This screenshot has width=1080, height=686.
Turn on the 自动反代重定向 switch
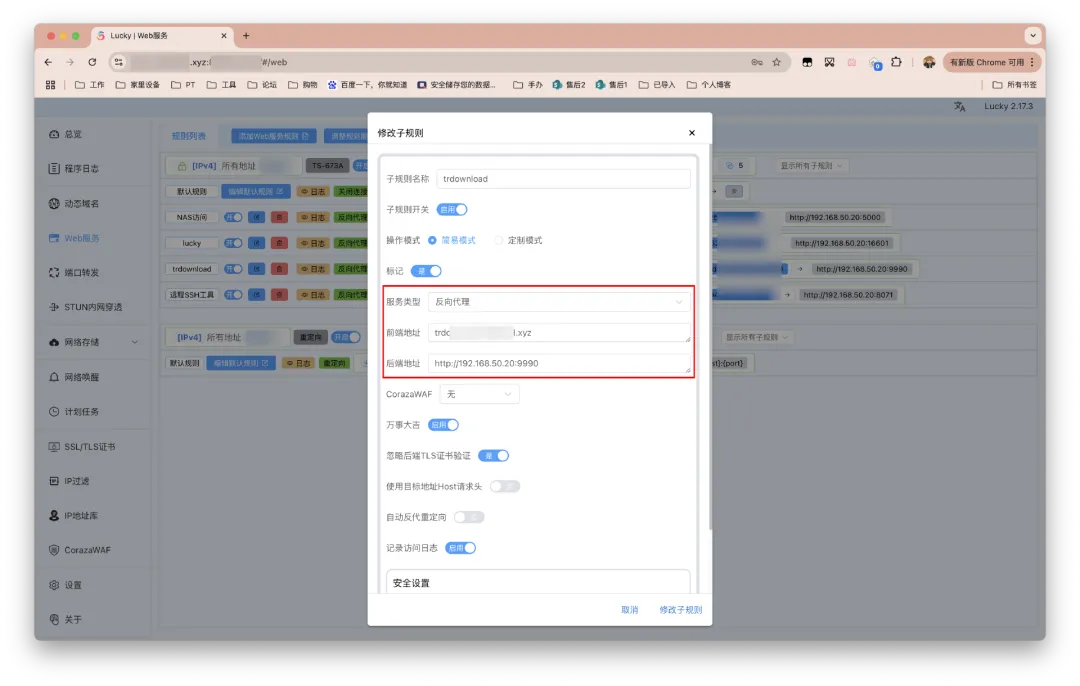click(469, 517)
